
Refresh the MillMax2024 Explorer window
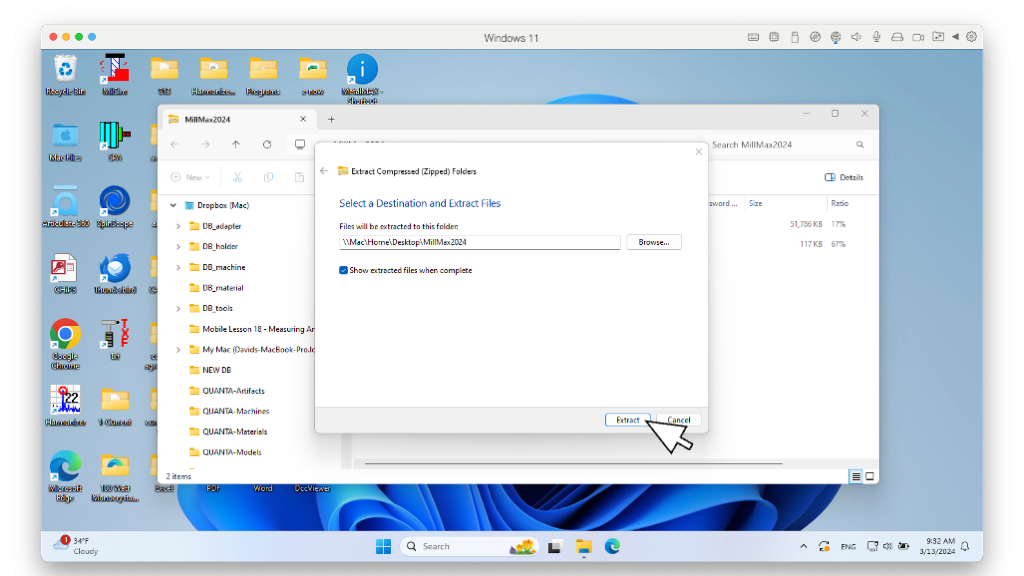pyautogui.click(x=267, y=144)
